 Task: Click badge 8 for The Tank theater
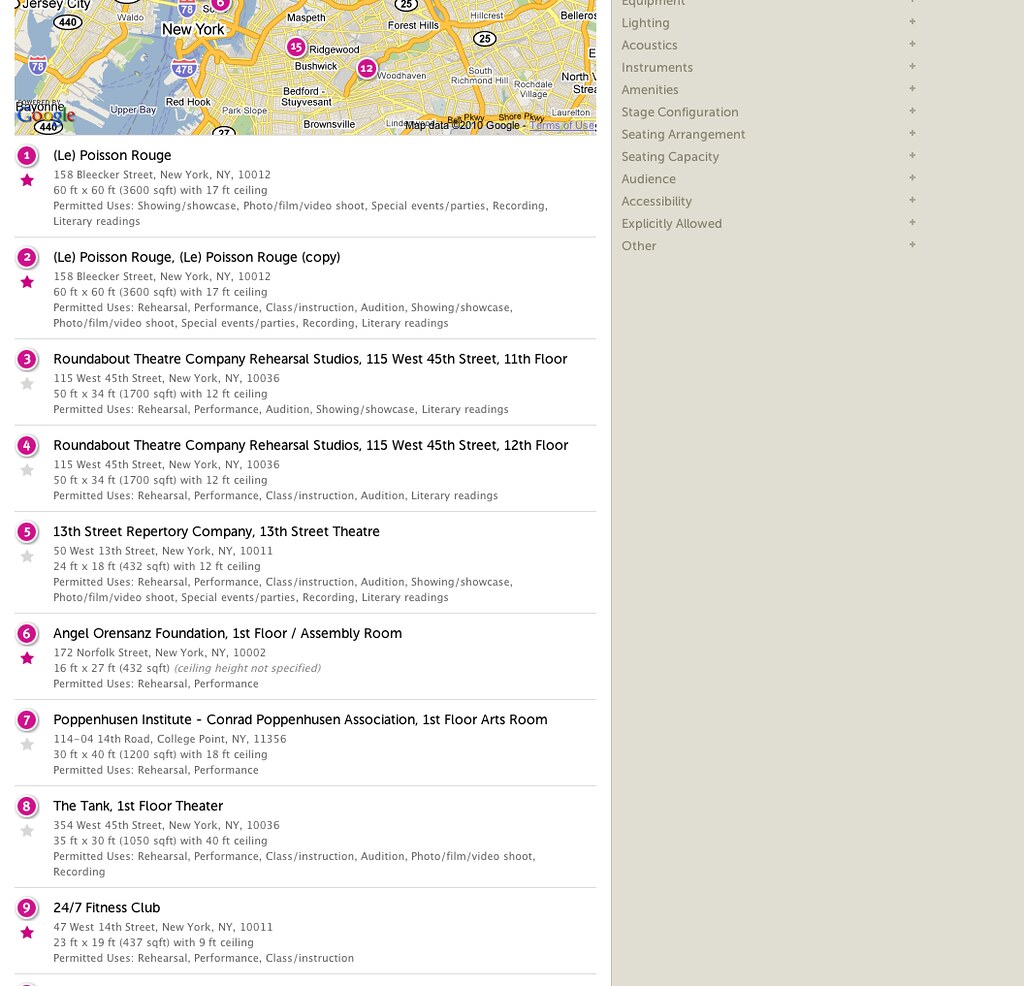tap(26, 806)
